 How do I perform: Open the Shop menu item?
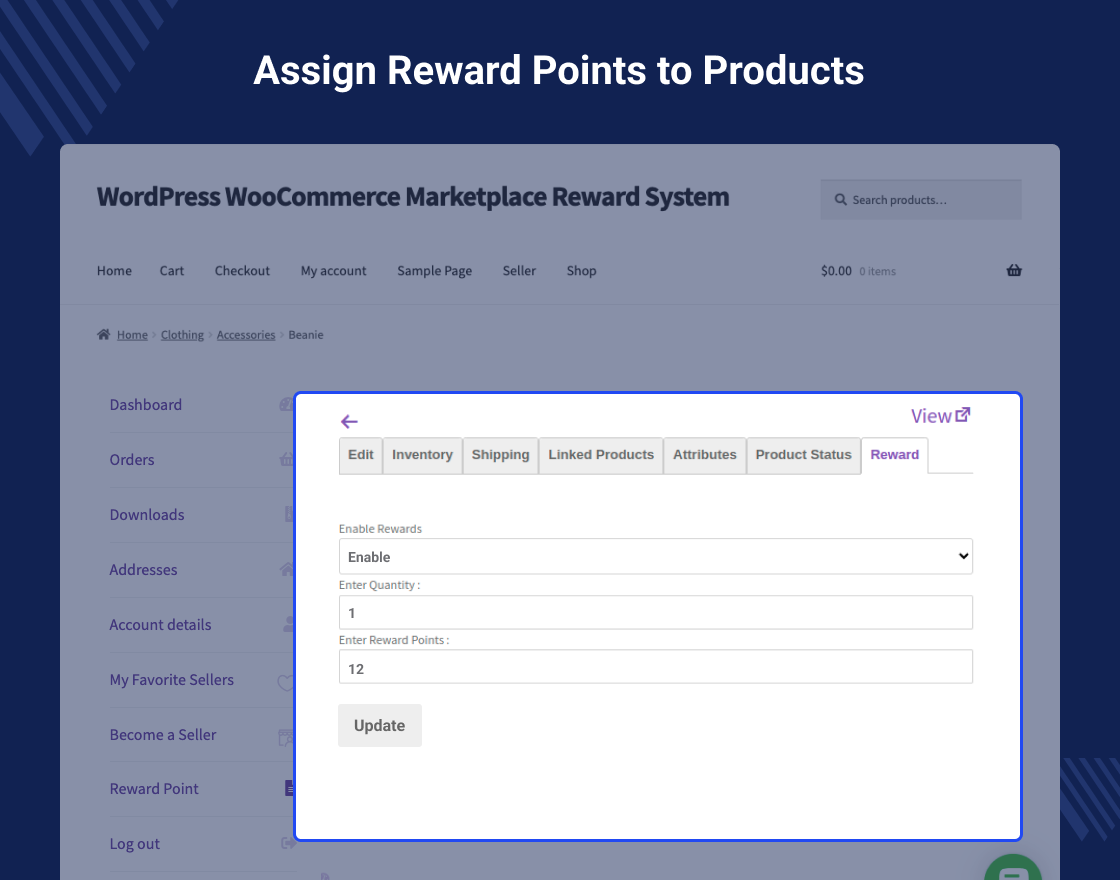(x=581, y=271)
